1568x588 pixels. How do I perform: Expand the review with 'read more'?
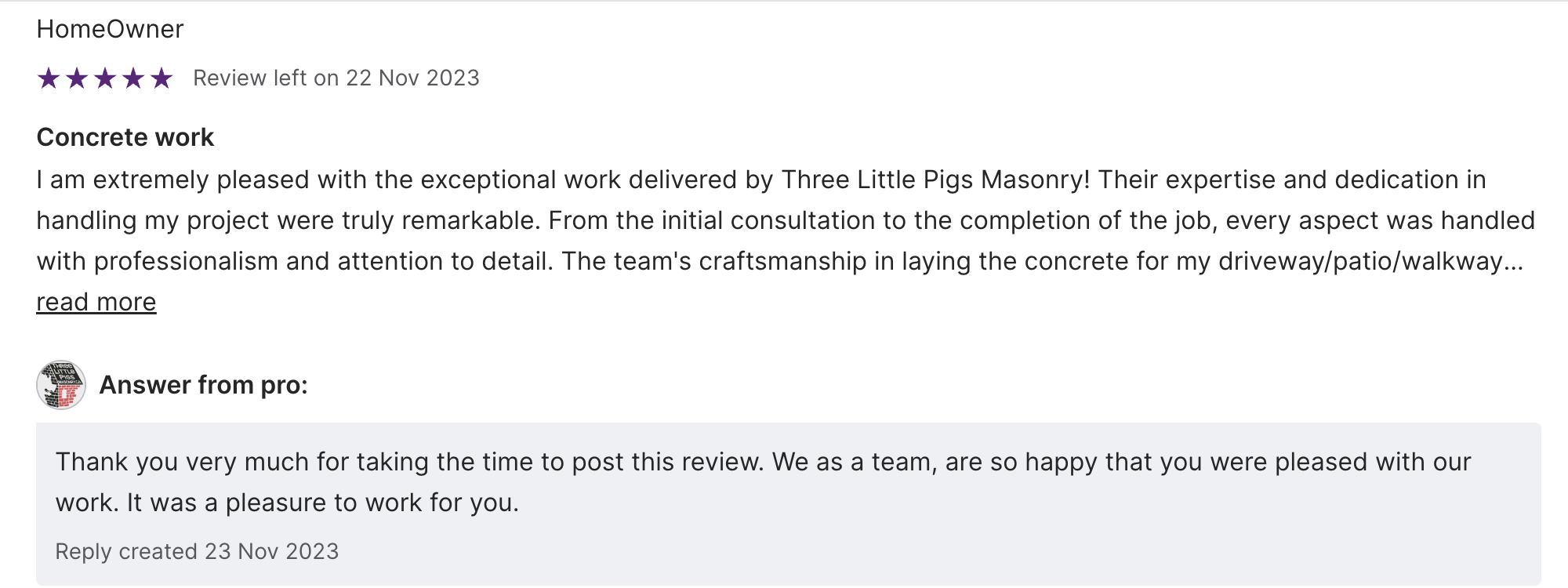(96, 302)
